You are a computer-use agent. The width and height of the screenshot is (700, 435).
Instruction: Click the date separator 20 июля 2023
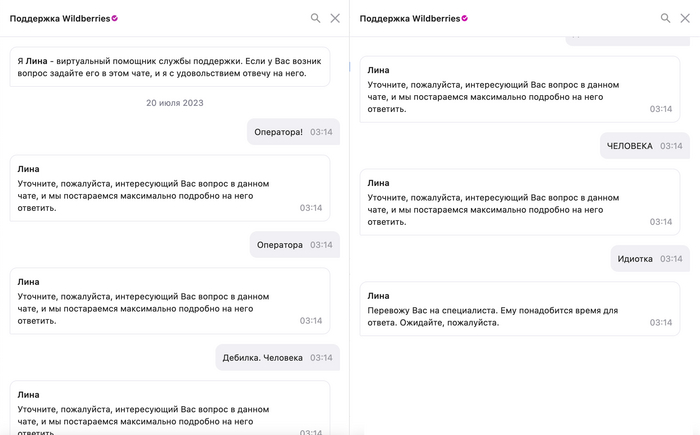175,103
